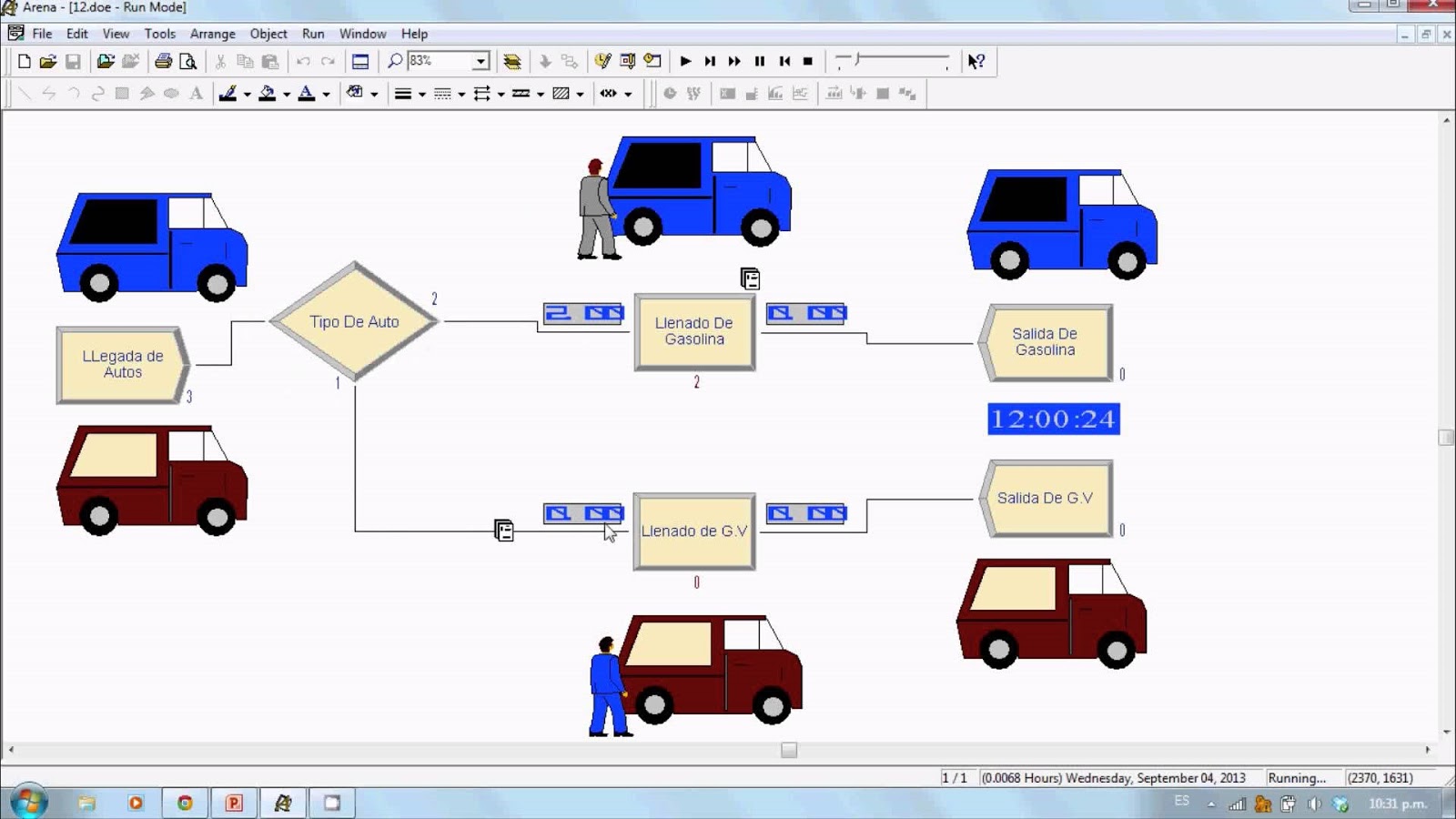1456x819 pixels.
Task: Activate the Context Help pointer icon
Action: click(x=976, y=61)
